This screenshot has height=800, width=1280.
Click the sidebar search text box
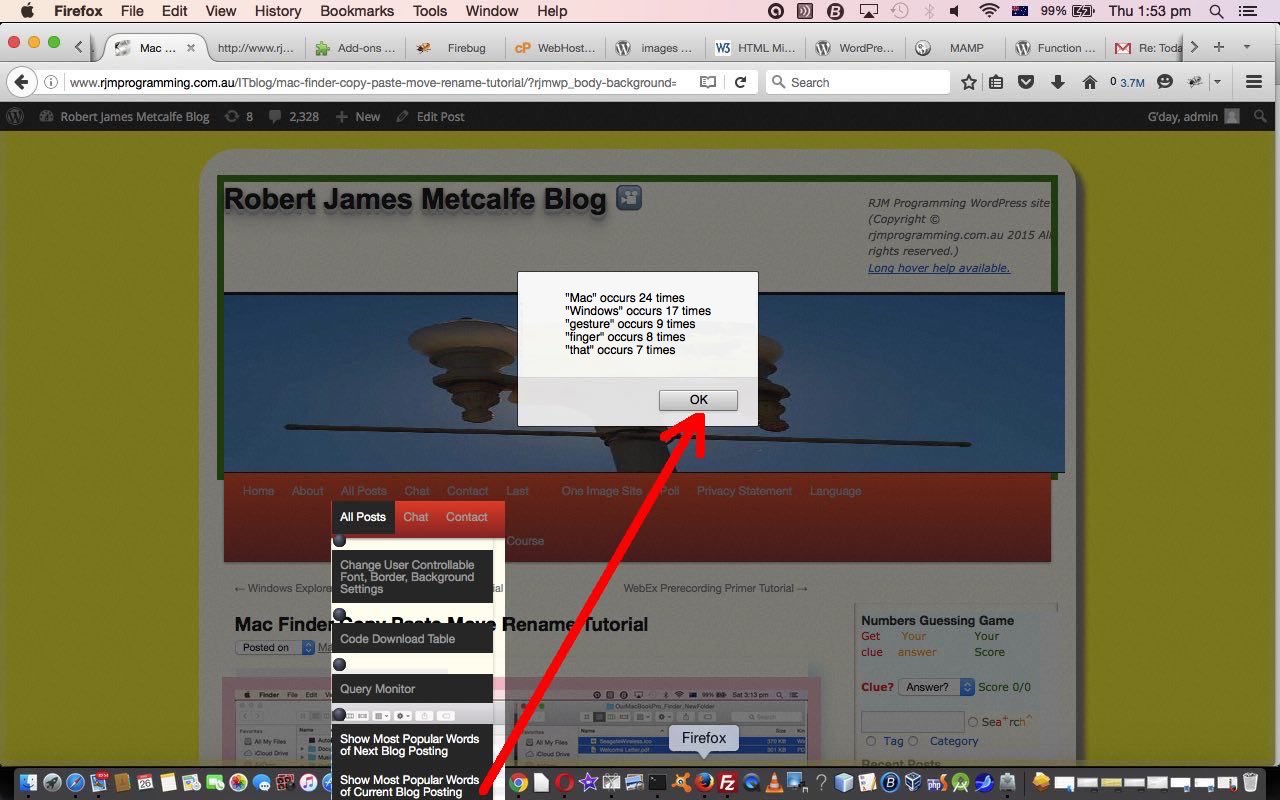tap(912, 721)
